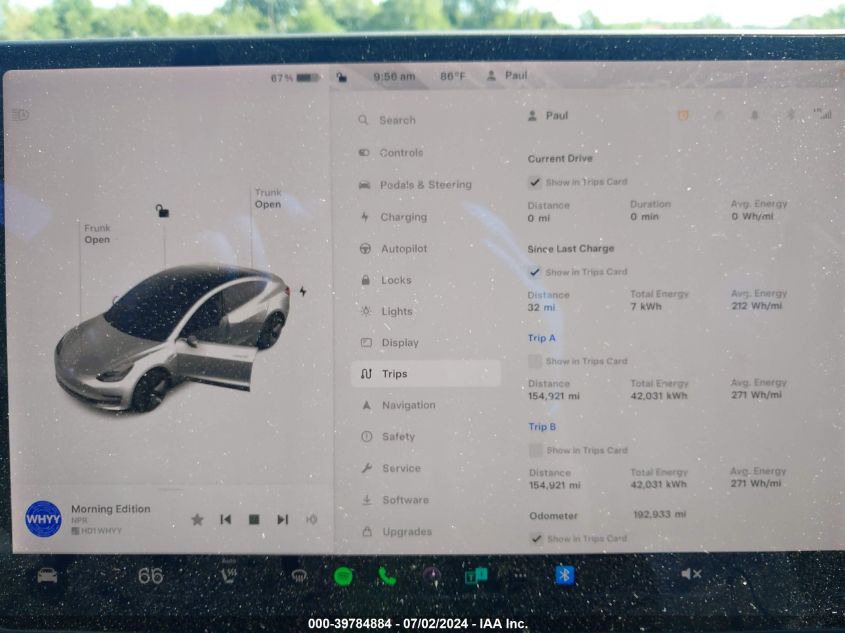
Task: Tap the three-dot app drawer expander
Action: click(520, 576)
